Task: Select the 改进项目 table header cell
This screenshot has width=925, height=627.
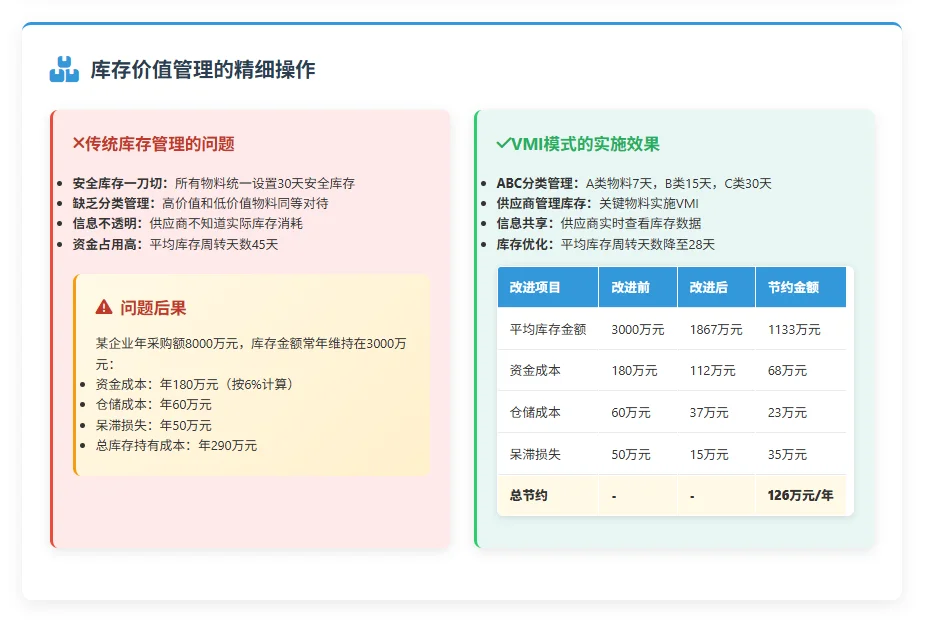Action: click(x=533, y=287)
